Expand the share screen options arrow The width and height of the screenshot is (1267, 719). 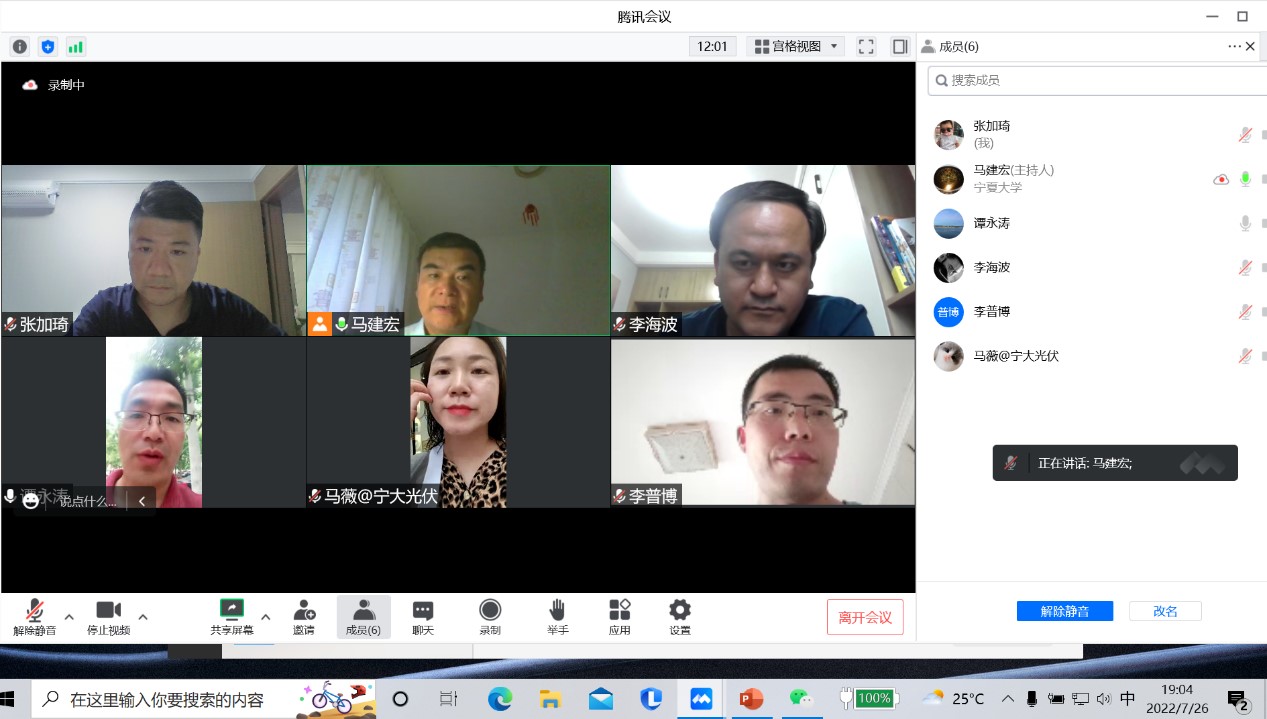tap(266, 616)
